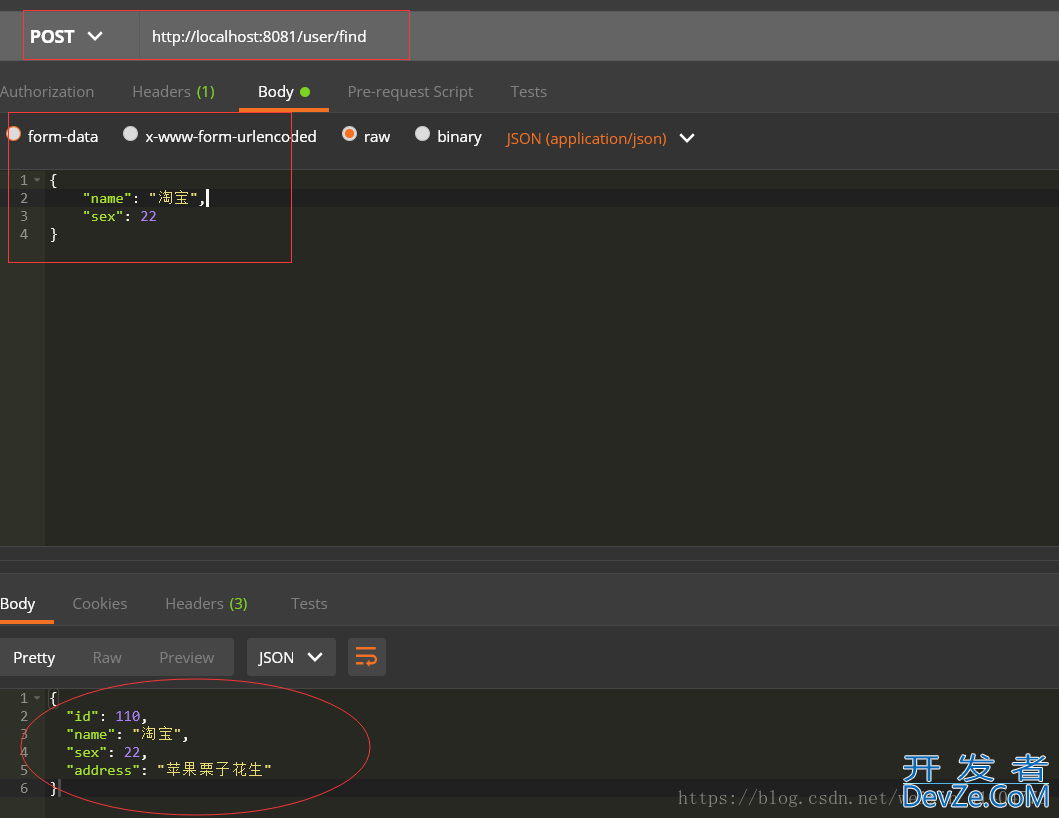Open the Pre-request Script tab

[x=410, y=92]
